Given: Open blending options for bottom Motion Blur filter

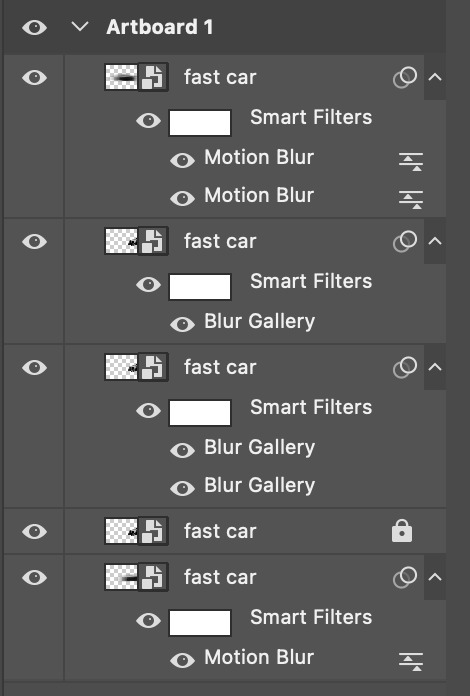Looking at the screenshot, I should pyautogui.click(x=411, y=661).
